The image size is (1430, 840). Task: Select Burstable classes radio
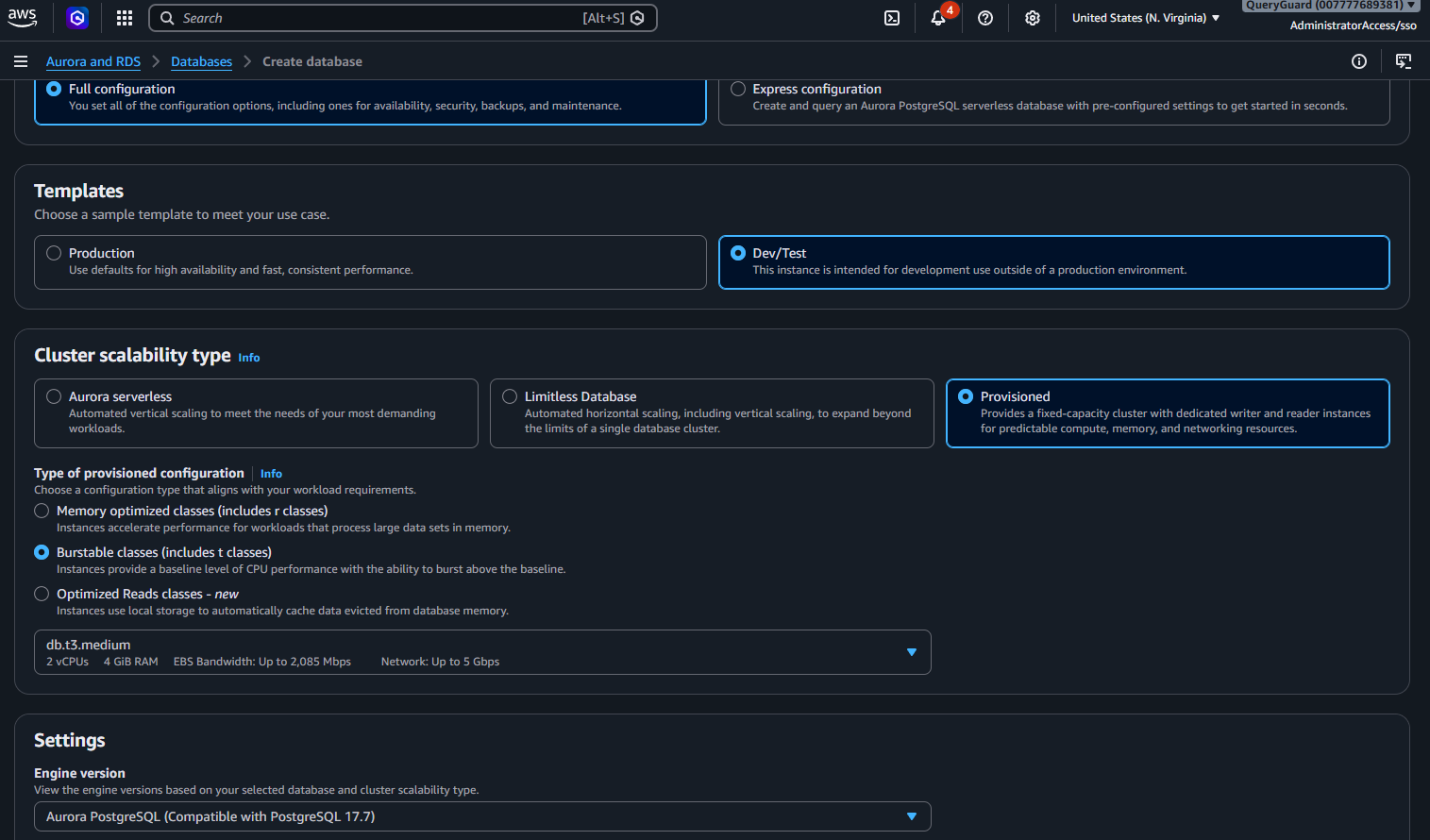point(42,552)
